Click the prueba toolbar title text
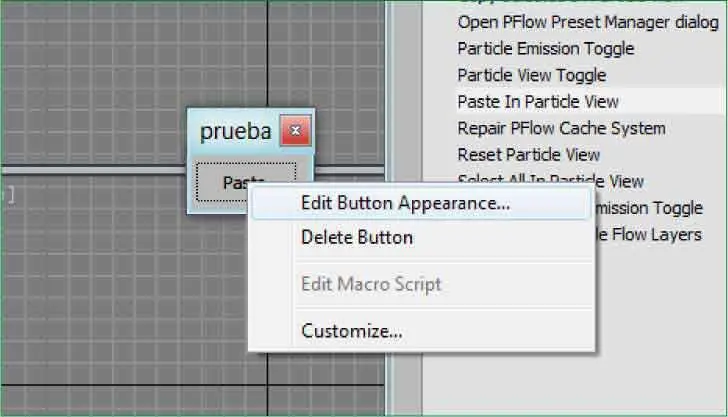The width and height of the screenshot is (728, 417). [x=235, y=131]
